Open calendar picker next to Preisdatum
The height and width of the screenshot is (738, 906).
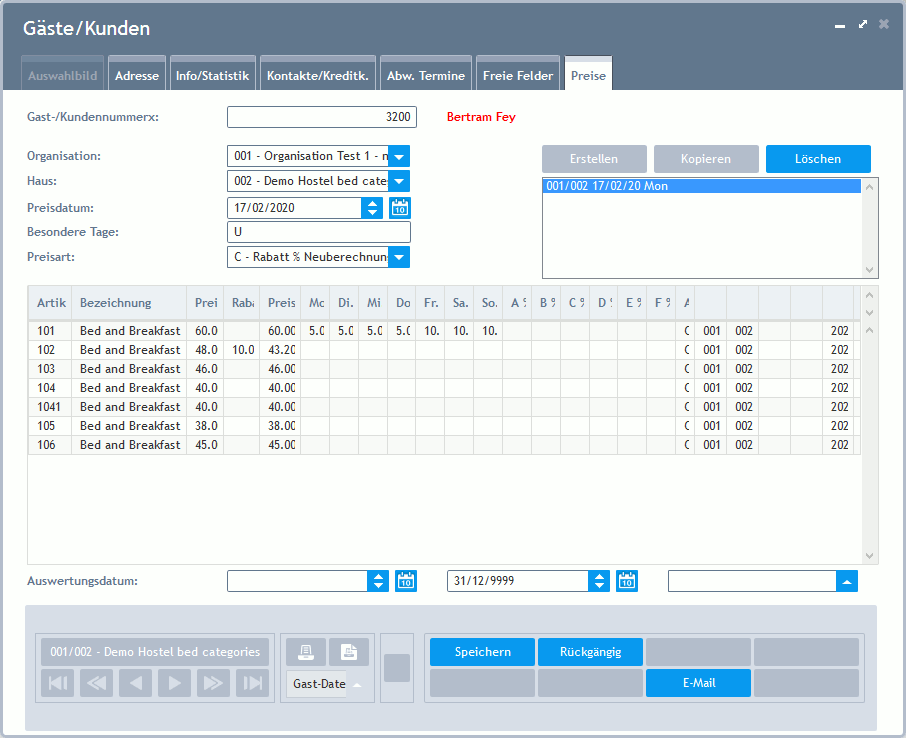[x=400, y=208]
